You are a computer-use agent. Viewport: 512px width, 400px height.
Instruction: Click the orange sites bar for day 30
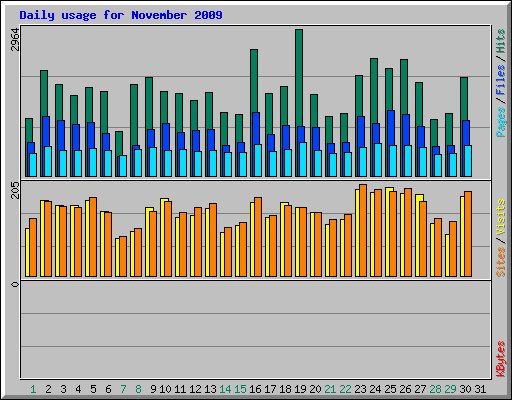pos(468,234)
